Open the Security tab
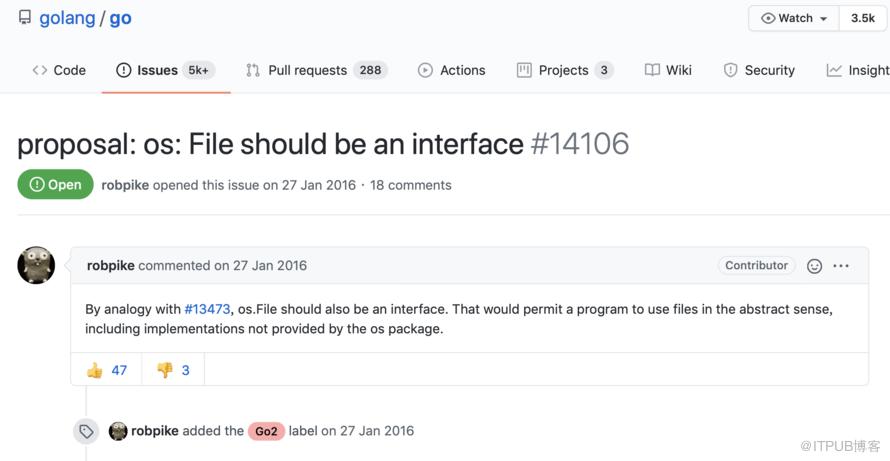 [x=759, y=70]
